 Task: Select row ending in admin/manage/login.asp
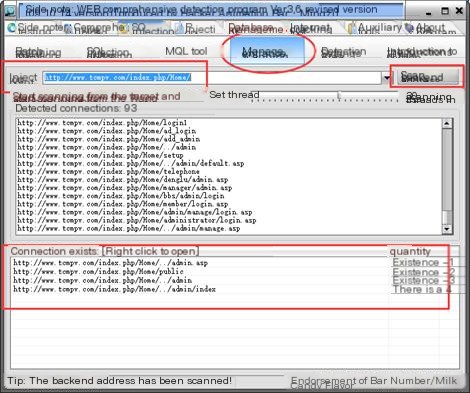pos(135,212)
